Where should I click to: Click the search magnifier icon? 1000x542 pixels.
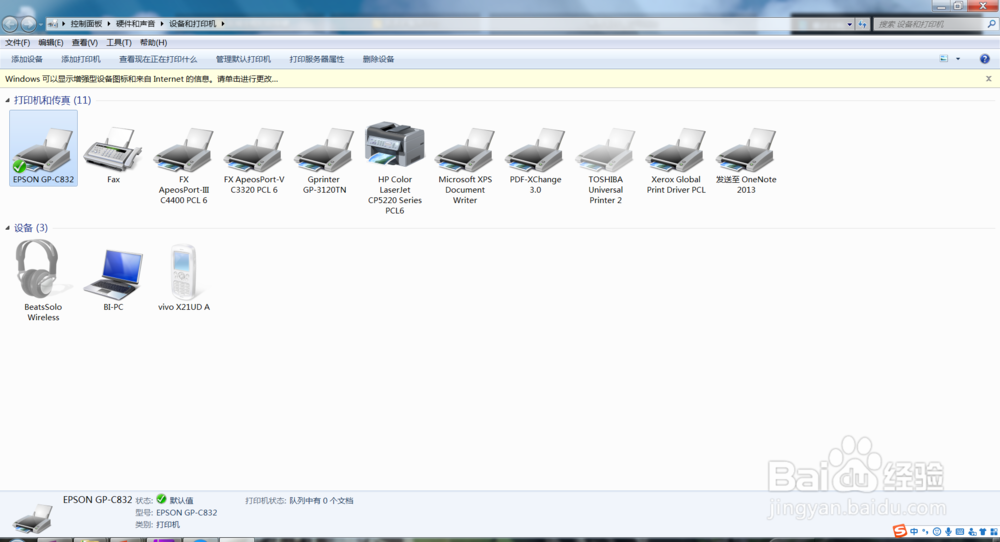point(992,24)
